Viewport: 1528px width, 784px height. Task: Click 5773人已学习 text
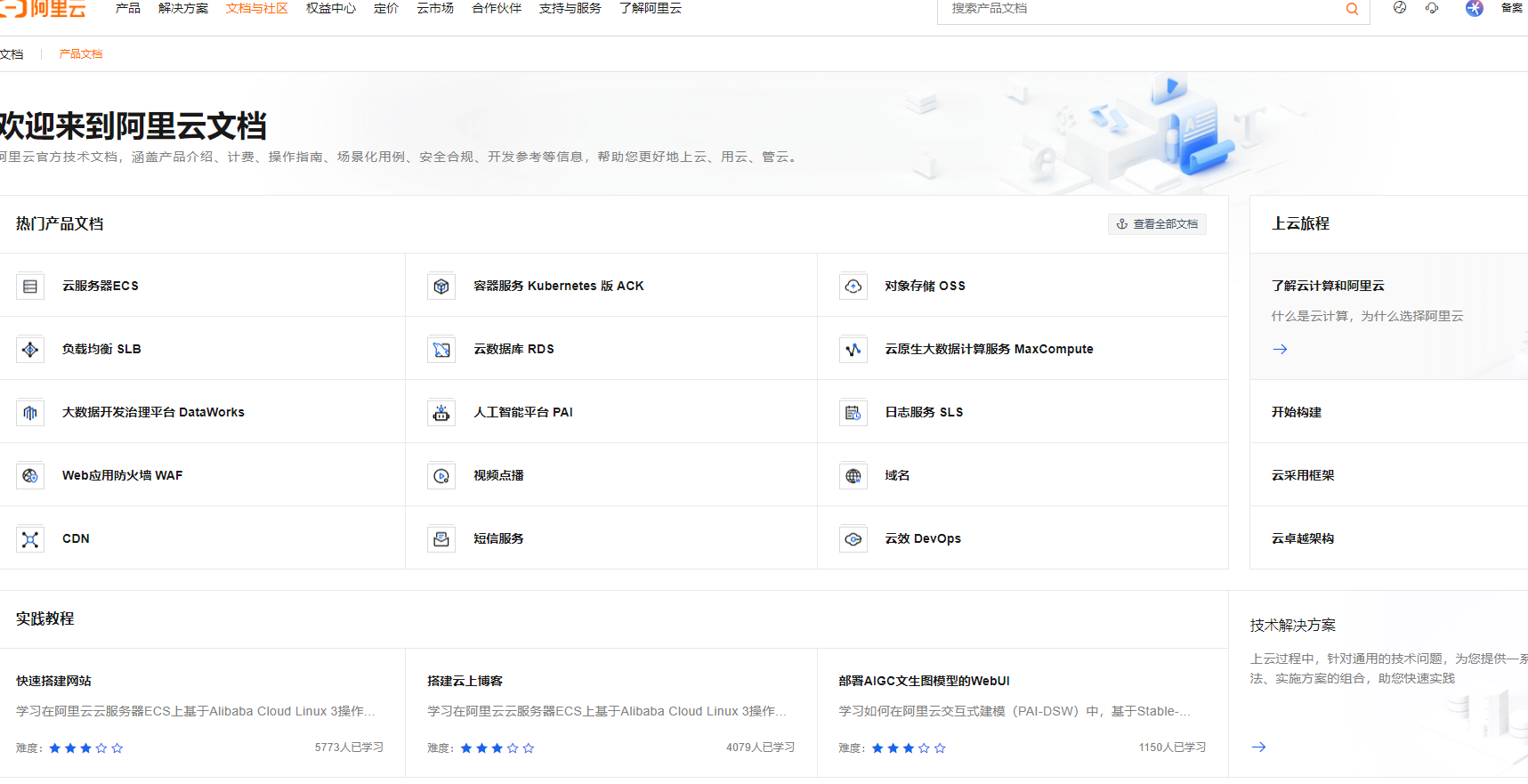(x=349, y=748)
